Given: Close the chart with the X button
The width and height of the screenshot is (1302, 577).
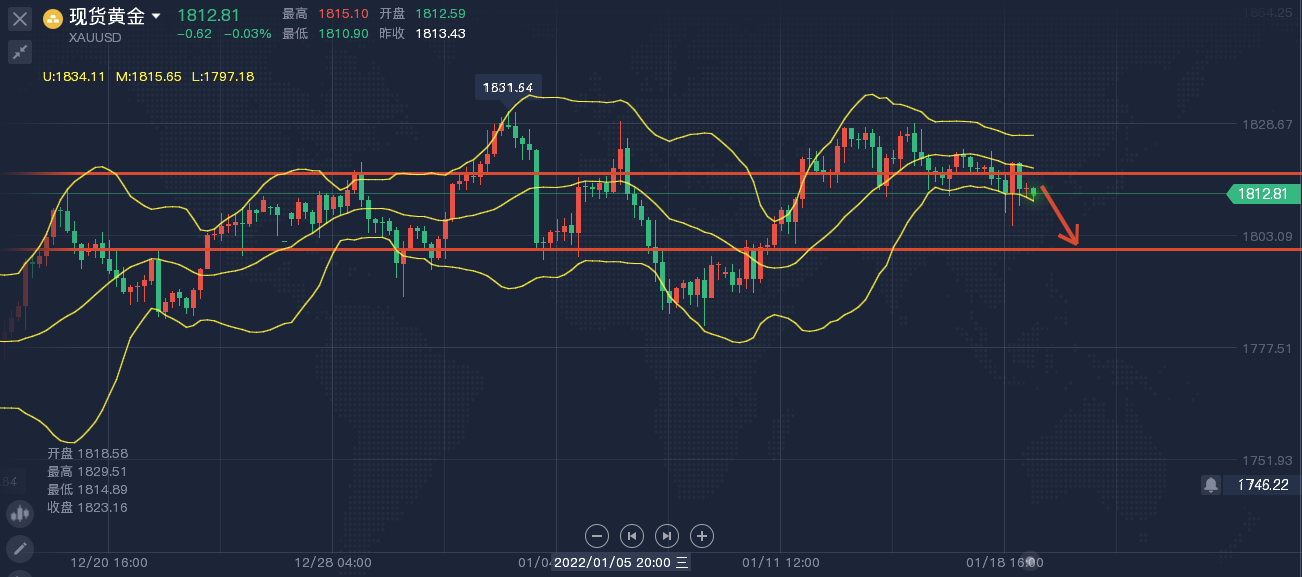Looking at the screenshot, I should point(20,19).
